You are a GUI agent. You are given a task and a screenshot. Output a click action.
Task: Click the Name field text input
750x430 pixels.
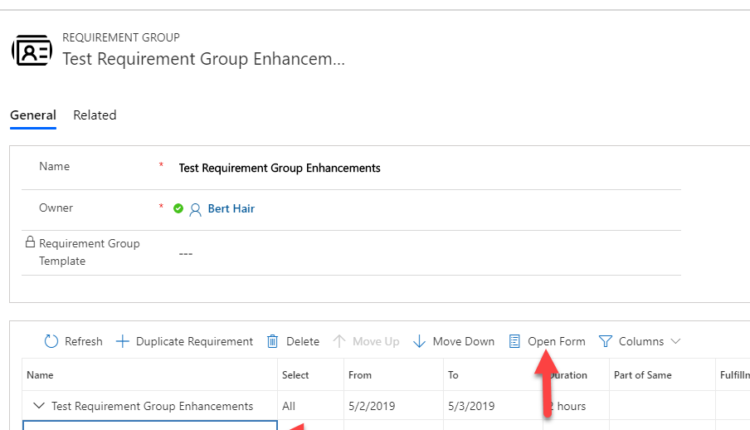400,168
